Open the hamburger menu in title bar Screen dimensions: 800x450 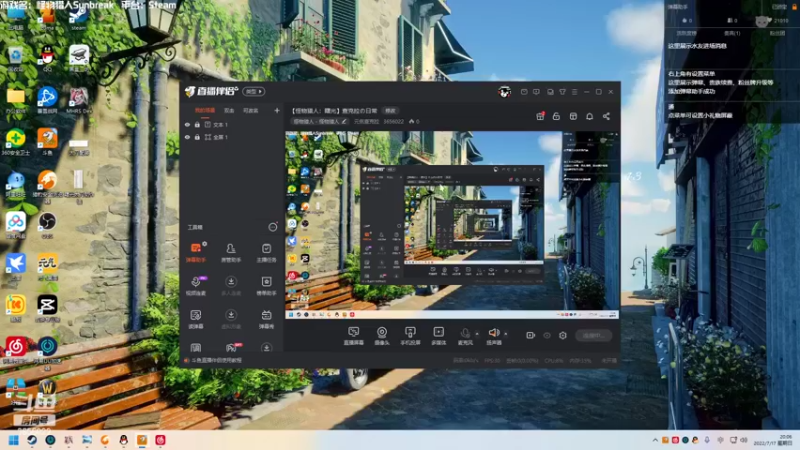(x=574, y=92)
